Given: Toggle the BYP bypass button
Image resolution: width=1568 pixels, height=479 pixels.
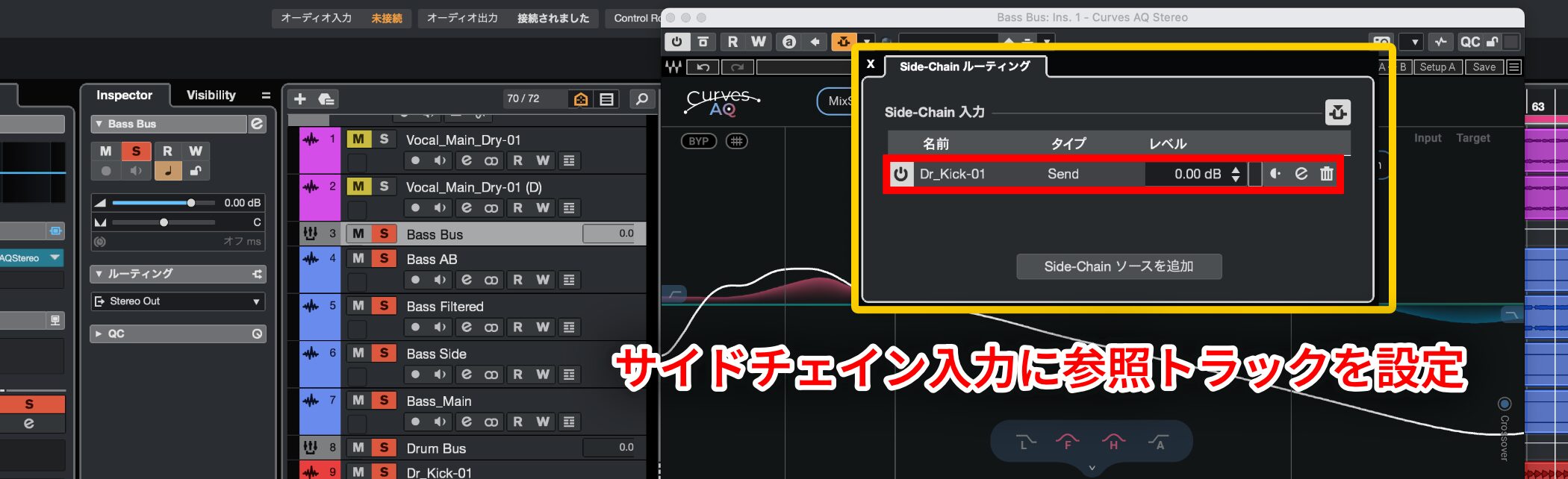Looking at the screenshot, I should pos(699,141).
